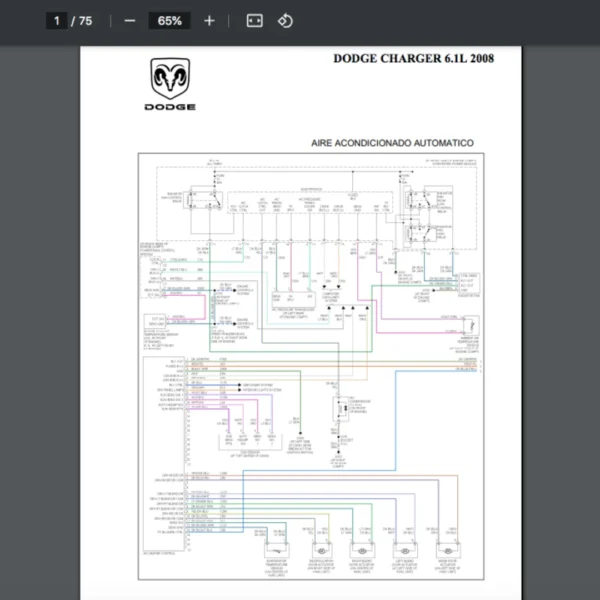Click the total page count 75

[85, 21]
